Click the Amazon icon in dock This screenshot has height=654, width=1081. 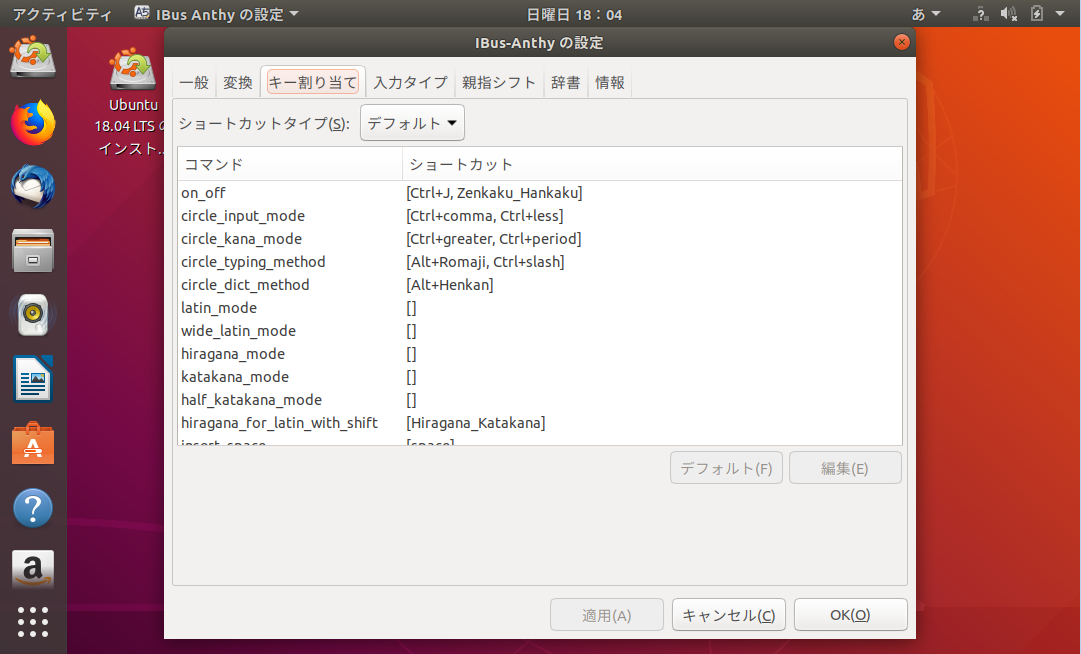pos(33,570)
